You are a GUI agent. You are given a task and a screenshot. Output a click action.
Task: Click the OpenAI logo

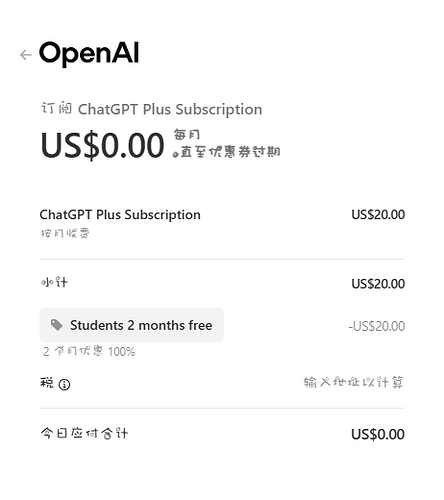(89, 53)
